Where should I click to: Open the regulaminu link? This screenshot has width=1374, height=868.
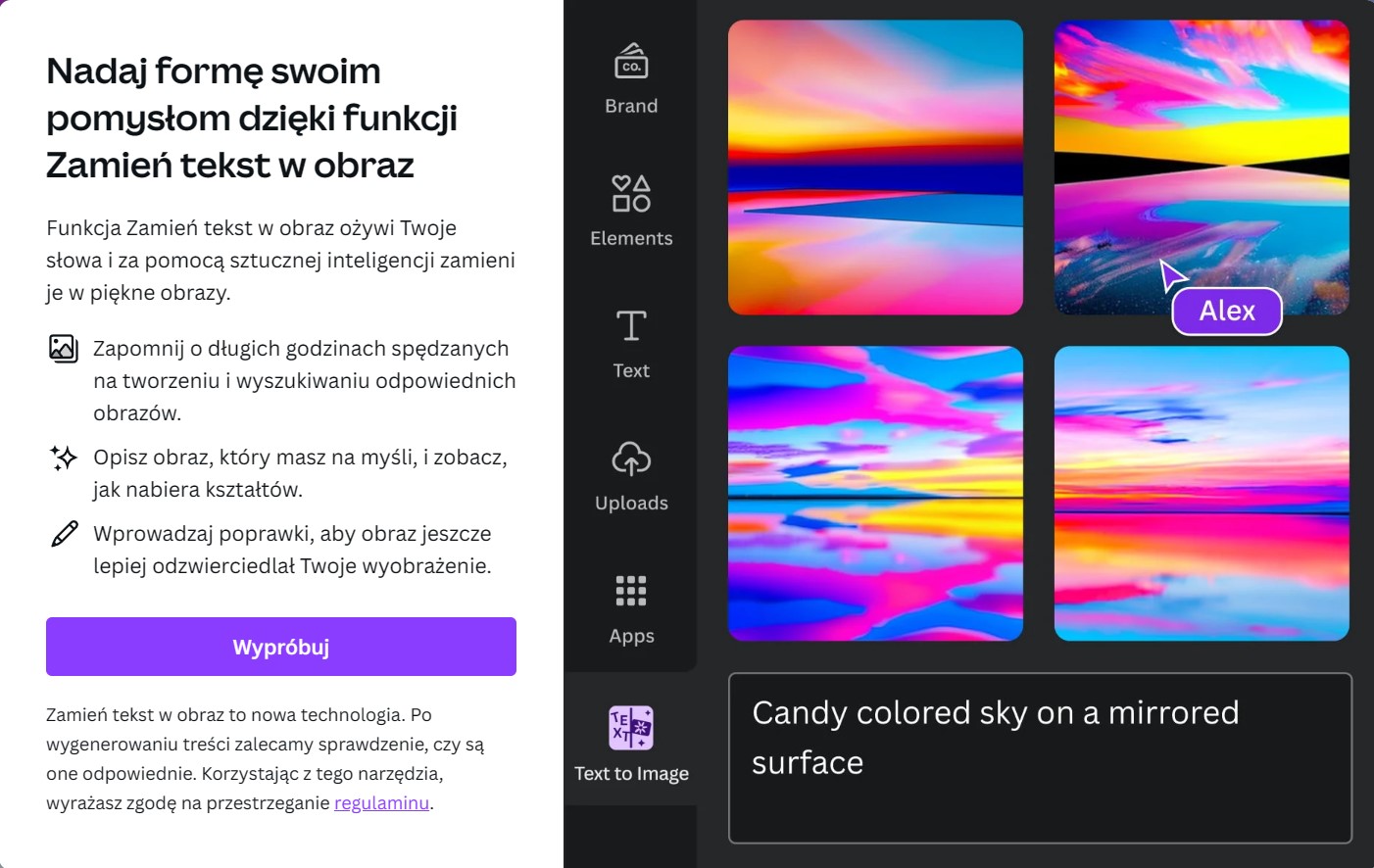click(x=381, y=802)
